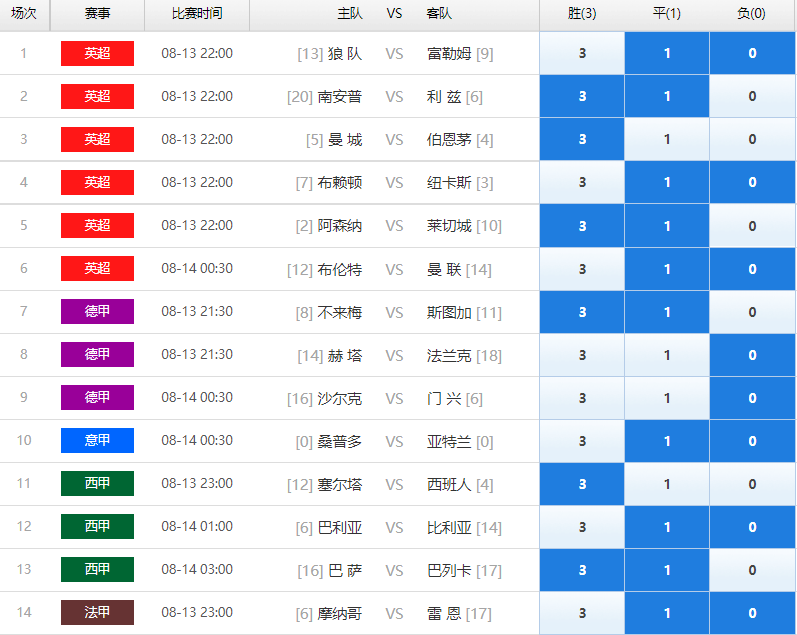Select draw (1) for match 4 布赖顿
The image size is (797, 635).
click(x=667, y=182)
